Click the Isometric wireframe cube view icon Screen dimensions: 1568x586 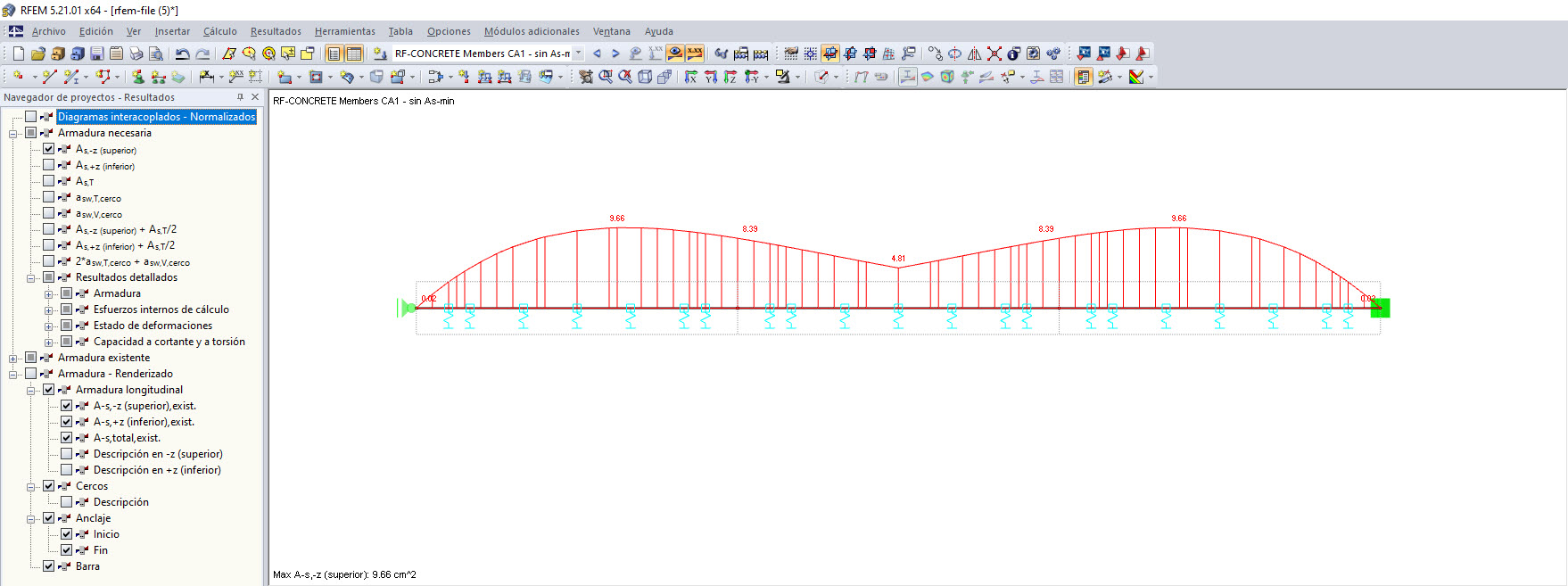tap(645, 77)
